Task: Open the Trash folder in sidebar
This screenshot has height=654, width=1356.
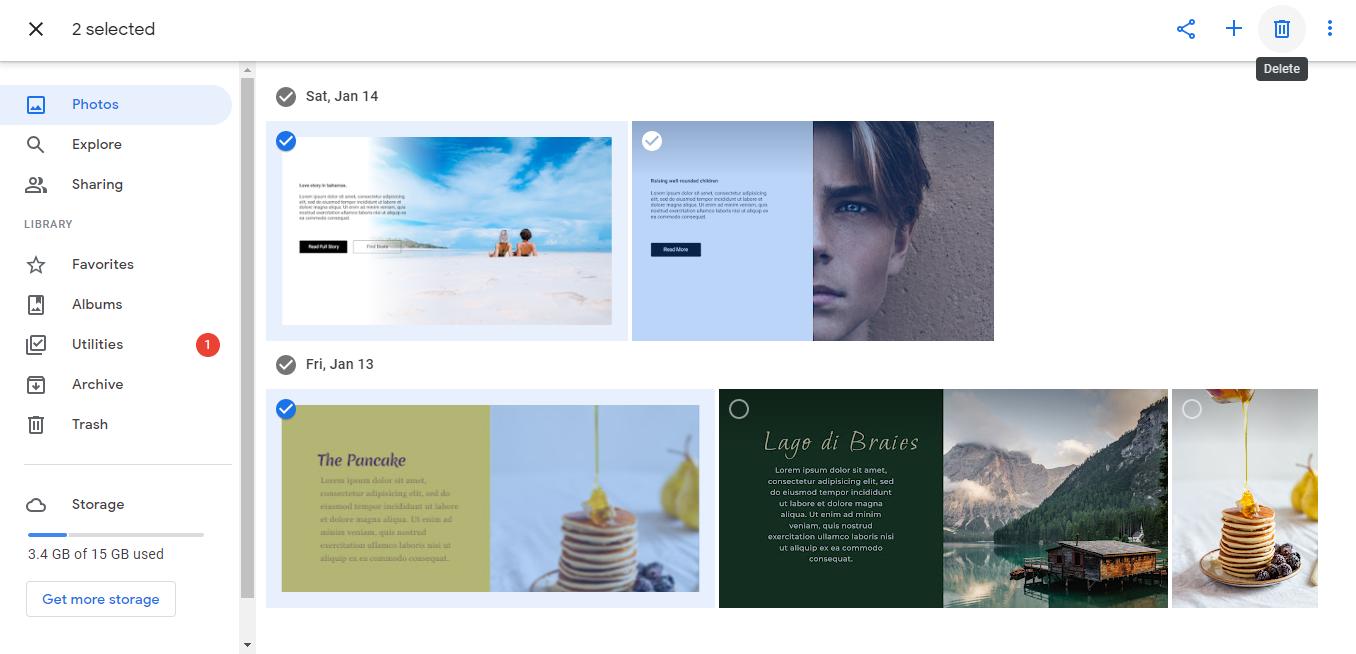Action: [89, 425]
